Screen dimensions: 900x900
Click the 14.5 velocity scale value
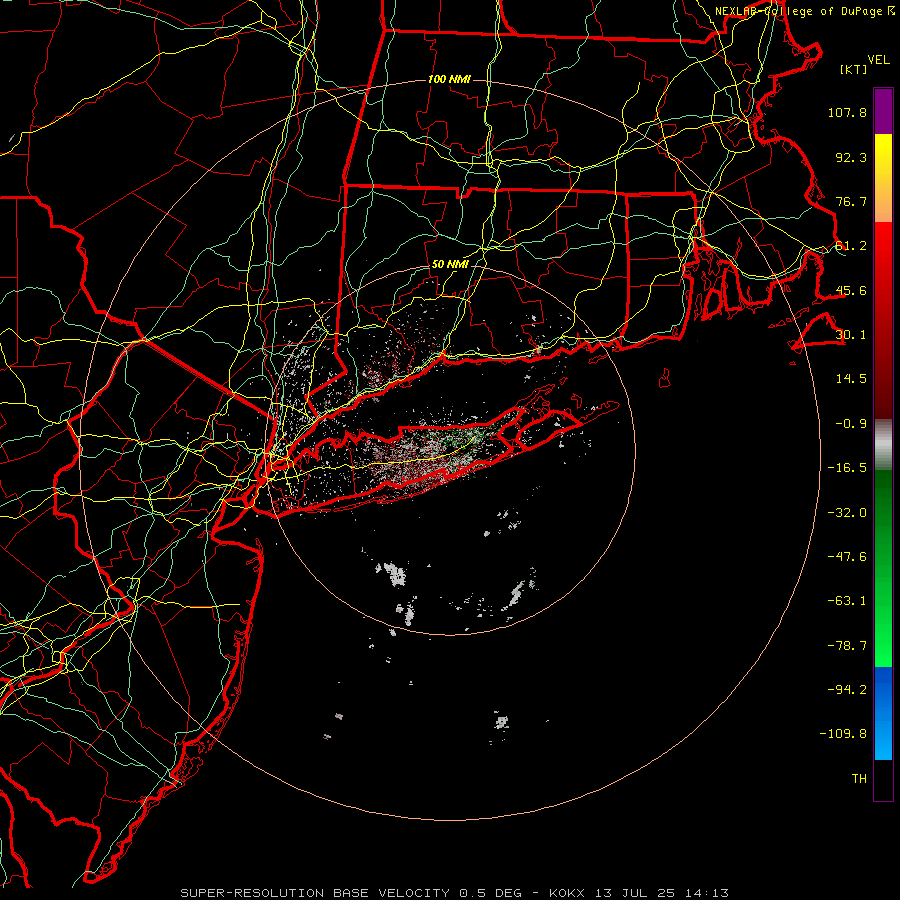[x=851, y=379]
